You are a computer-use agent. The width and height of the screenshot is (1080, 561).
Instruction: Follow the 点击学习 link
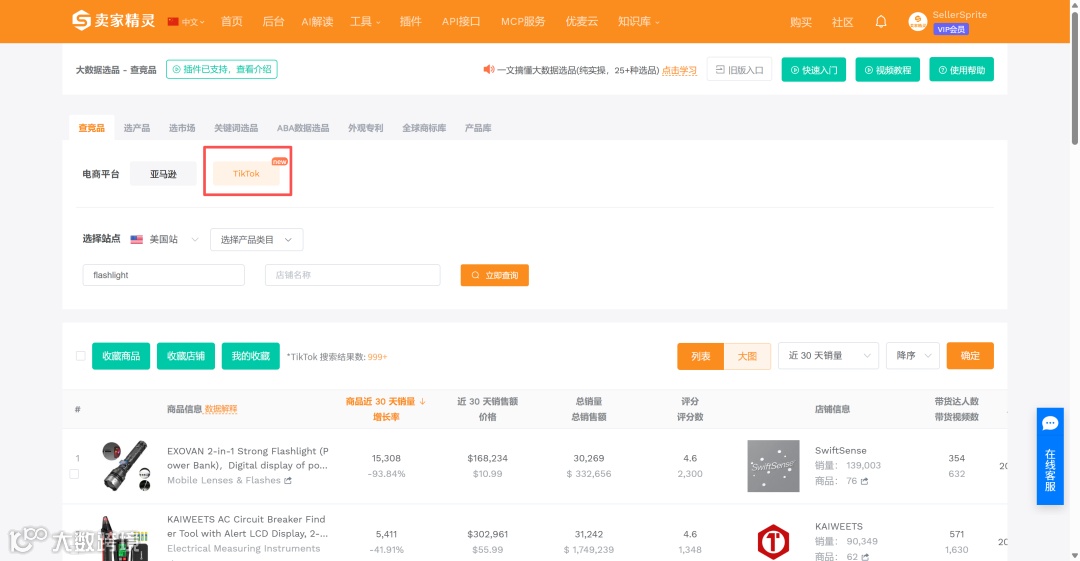679,70
